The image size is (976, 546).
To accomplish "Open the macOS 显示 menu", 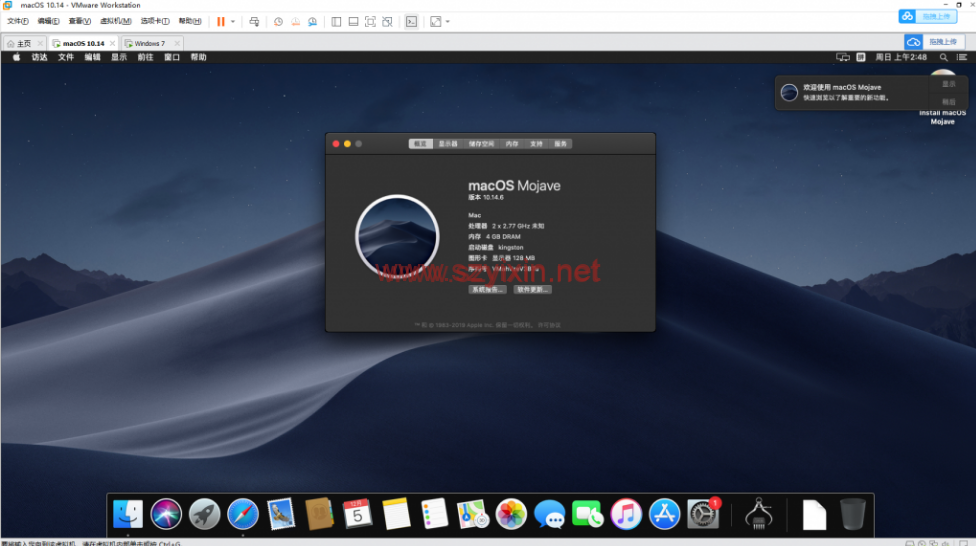I will point(118,57).
